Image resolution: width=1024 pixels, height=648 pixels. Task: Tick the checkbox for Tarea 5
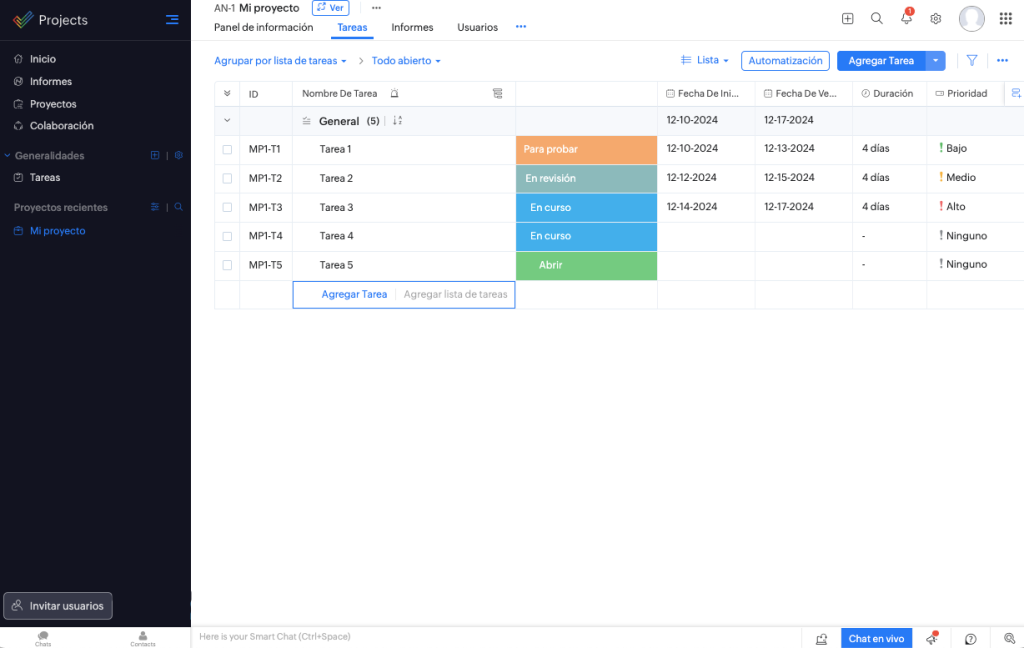(x=227, y=264)
